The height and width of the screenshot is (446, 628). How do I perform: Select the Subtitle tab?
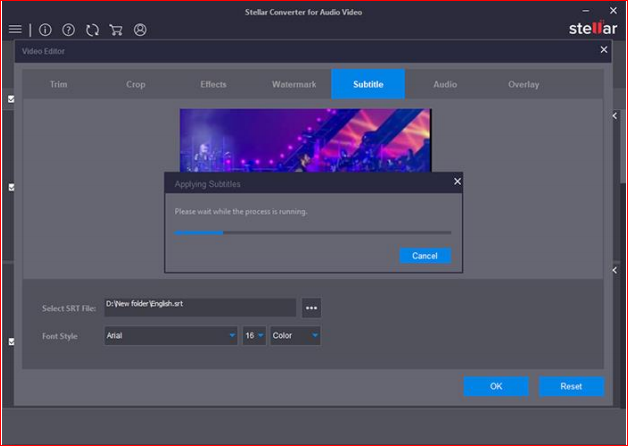(x=368, y=84)
